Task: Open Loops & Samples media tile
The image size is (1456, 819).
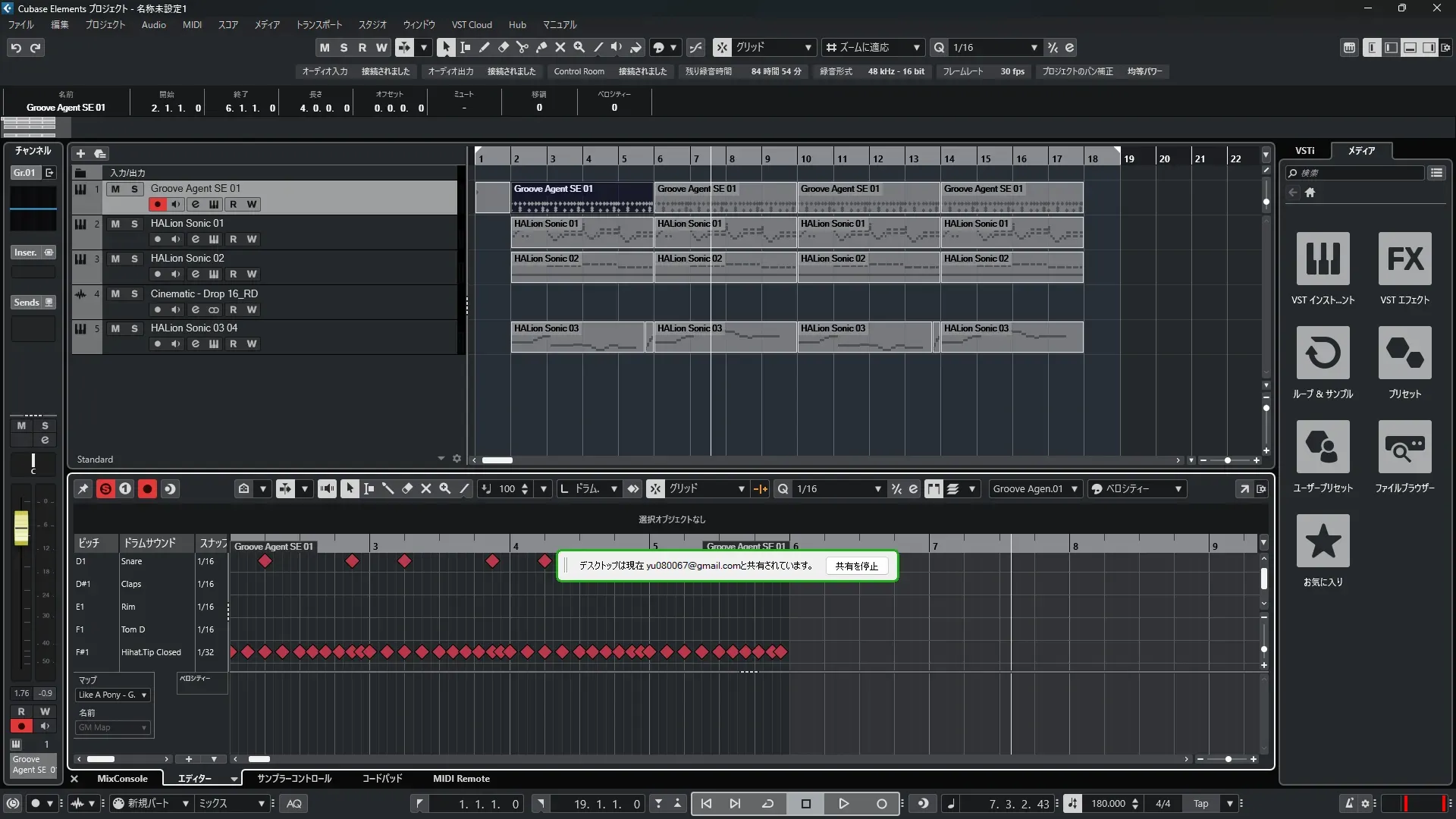Action: [1323, 353]
